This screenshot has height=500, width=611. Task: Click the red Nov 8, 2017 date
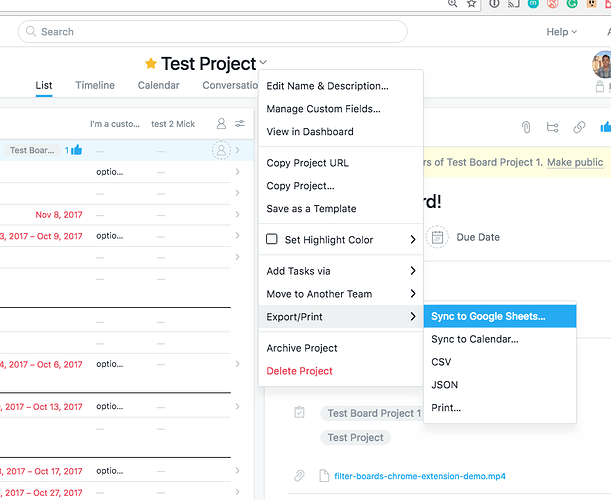point(59,215)
